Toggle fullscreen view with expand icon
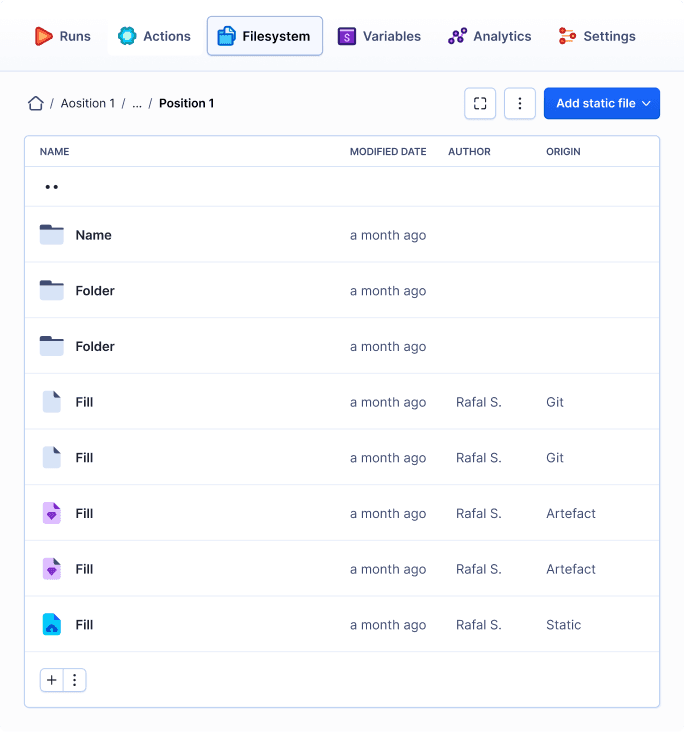Screen dimensions: 684x732 [x=480, y=103]
